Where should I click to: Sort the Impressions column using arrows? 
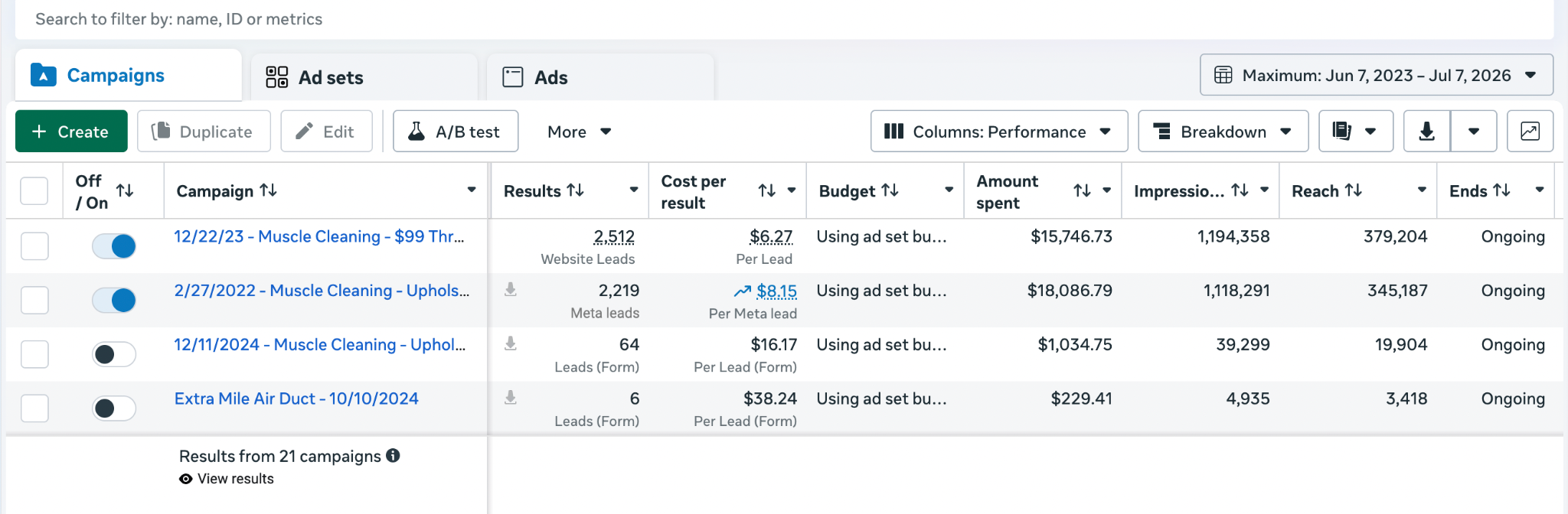1240,190
